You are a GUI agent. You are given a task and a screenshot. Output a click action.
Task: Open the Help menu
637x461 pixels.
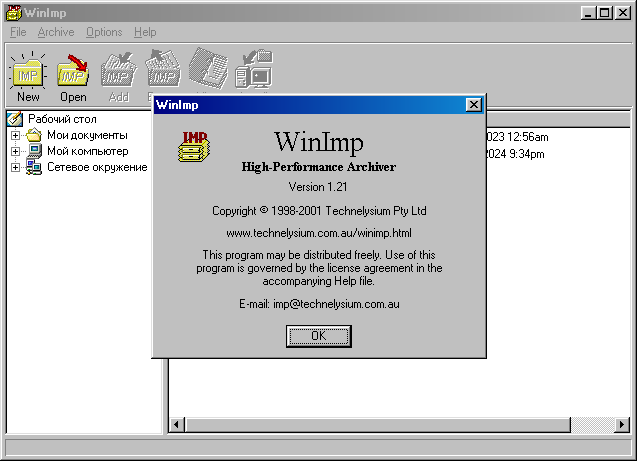pos(145,32)
